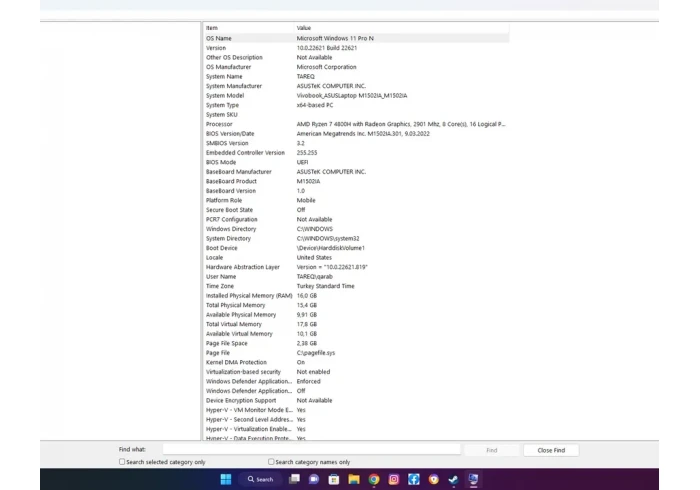Launch the Teams Chat taskbar icon
Screen dimensions: 700x490
click(314, 479)
